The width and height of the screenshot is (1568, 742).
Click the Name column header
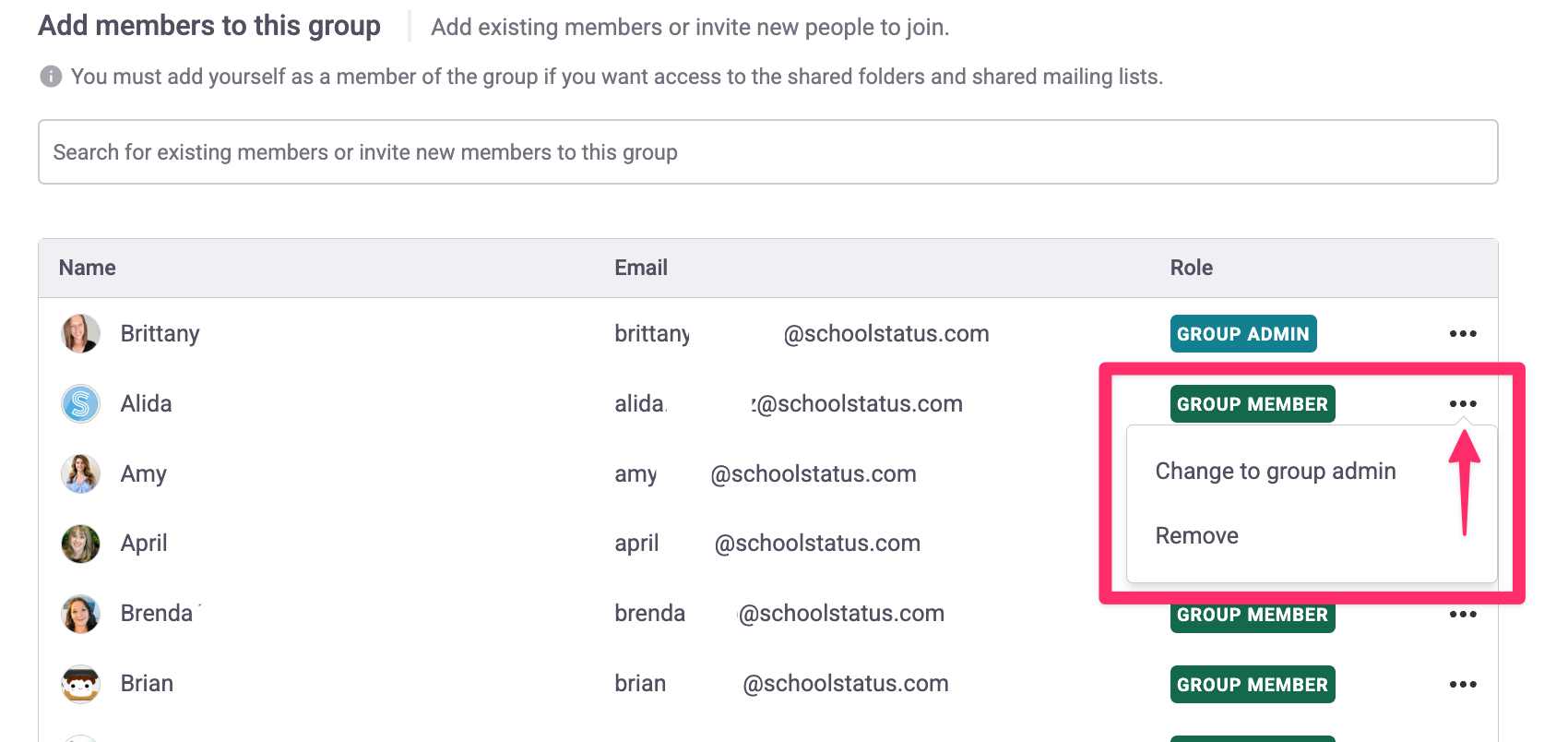[x=88, y=268]
